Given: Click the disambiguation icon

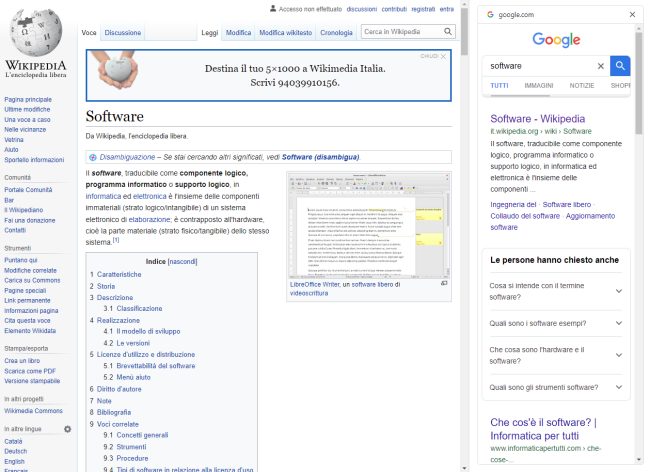Looking at the screenshot, I should click(93, 157).
